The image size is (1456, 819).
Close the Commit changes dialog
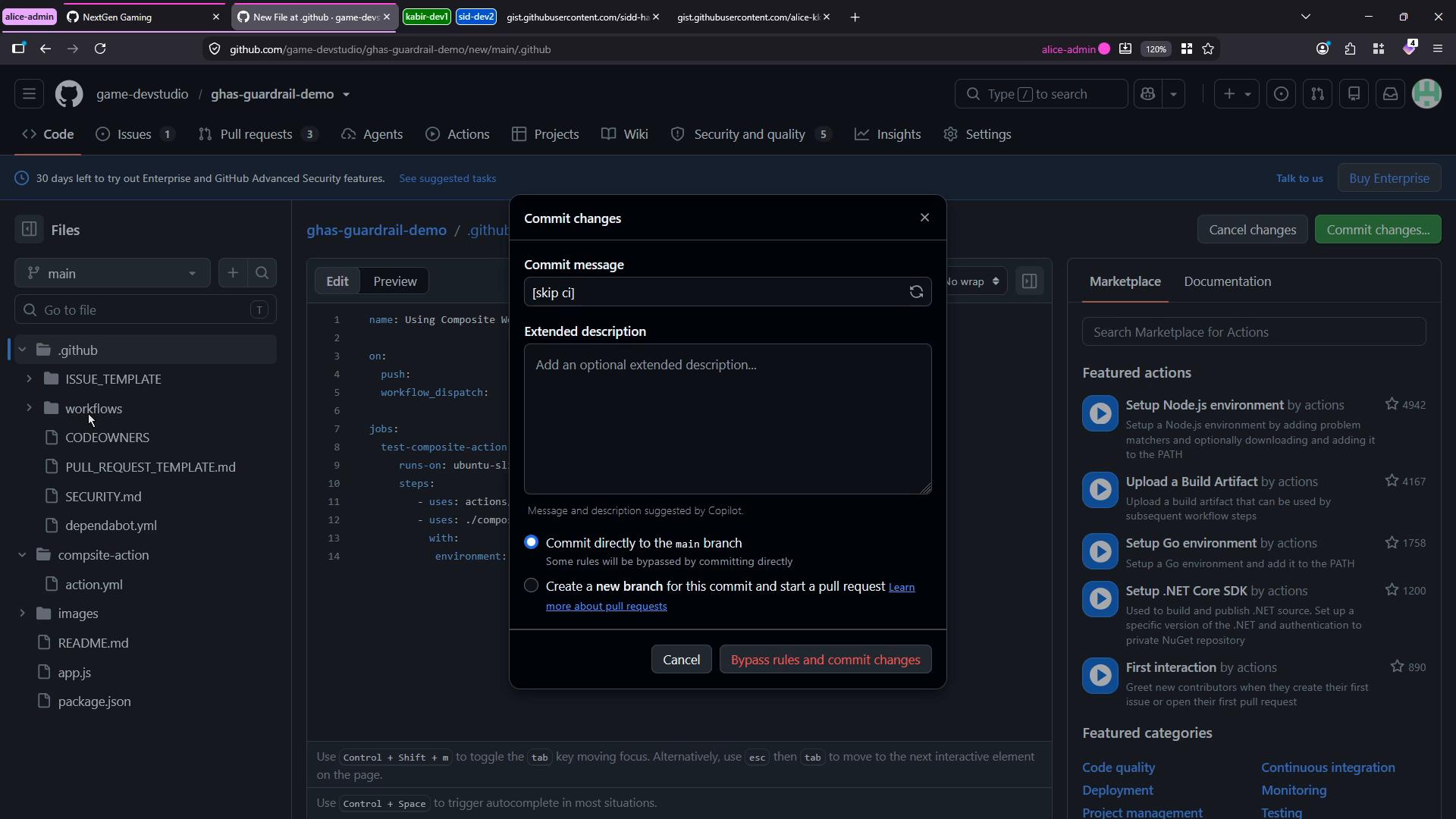(924, 218)
